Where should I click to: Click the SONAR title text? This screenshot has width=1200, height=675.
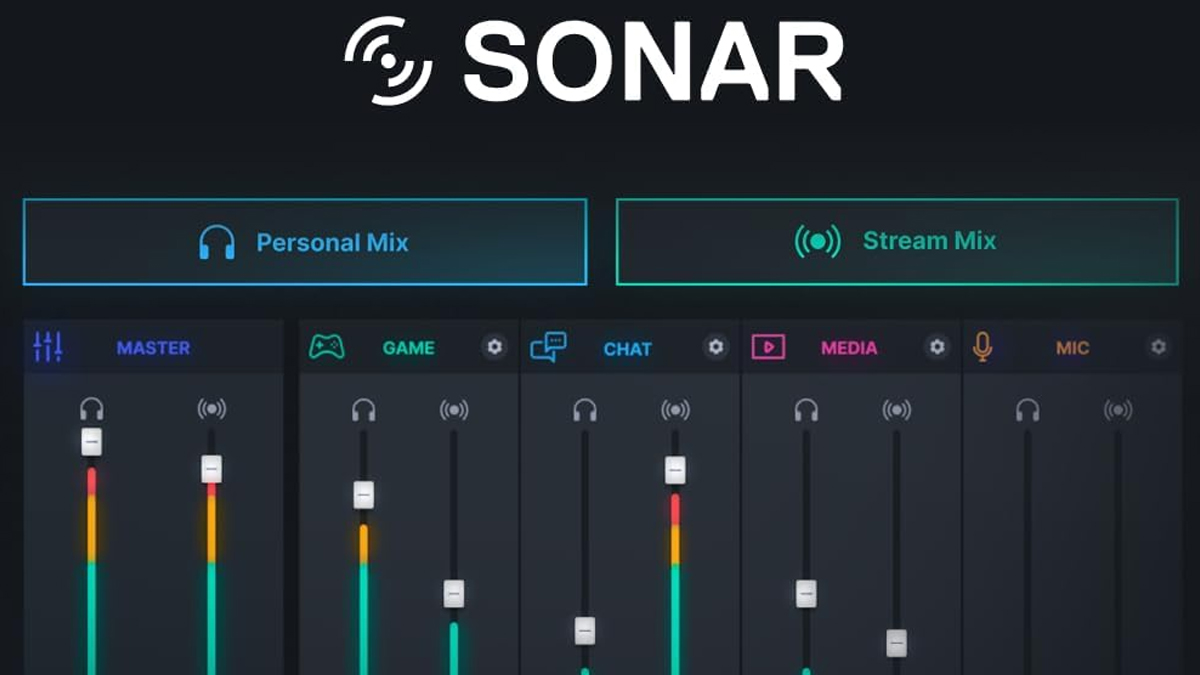pyautogui.click(x=653, y=59)
